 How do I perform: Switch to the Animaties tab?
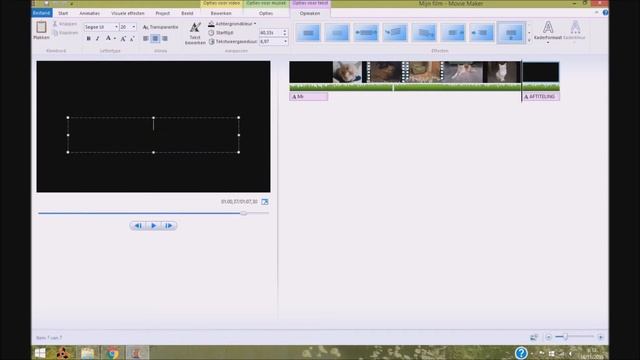(89, 13)
